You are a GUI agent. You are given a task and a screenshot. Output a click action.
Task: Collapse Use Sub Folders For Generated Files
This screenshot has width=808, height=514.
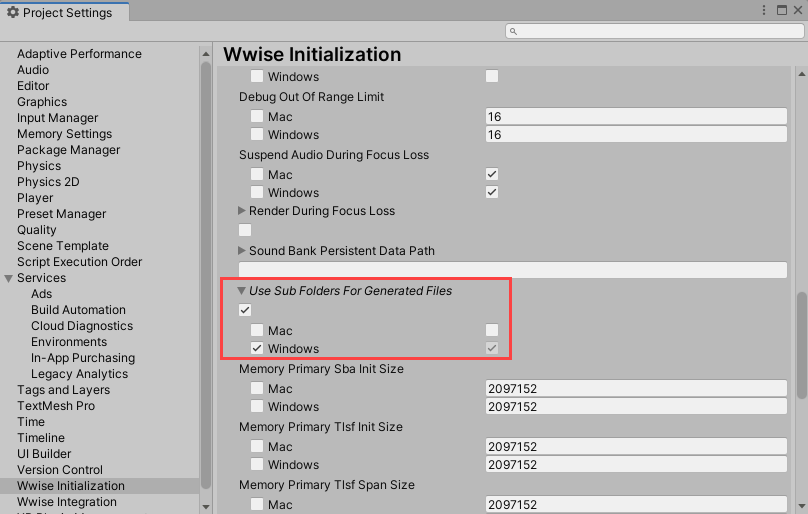242,291
